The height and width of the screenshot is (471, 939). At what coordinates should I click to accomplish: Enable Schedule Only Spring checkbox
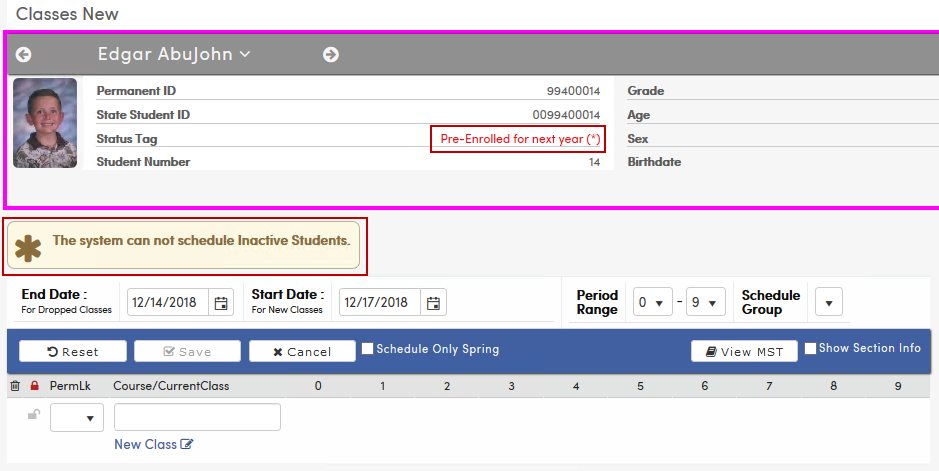click(x=367, y=348)
